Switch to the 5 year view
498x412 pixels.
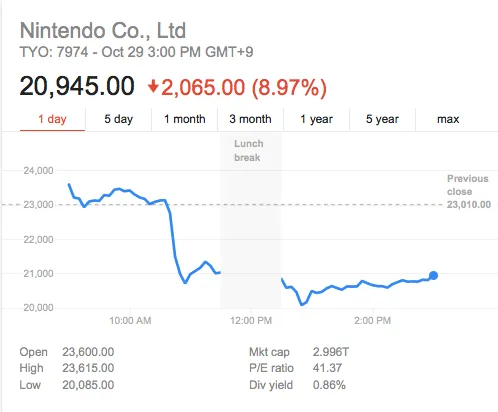tap(382, 119)
